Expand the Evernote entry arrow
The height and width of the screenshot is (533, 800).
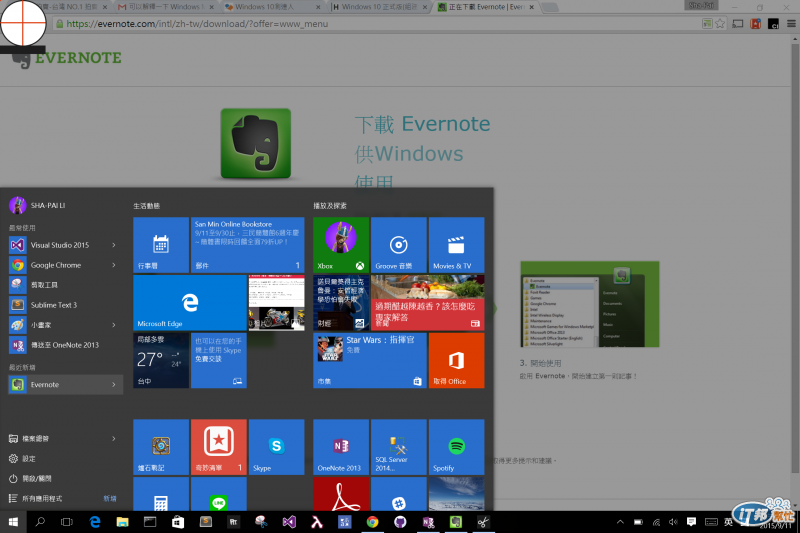(114, 385)
